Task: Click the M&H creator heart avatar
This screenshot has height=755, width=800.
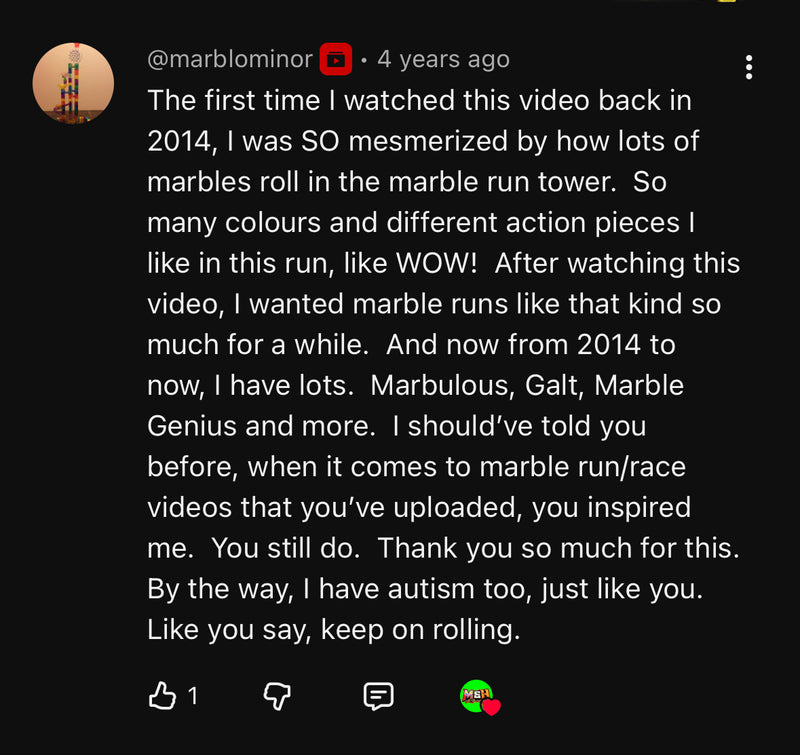Action: pos(477,695)
